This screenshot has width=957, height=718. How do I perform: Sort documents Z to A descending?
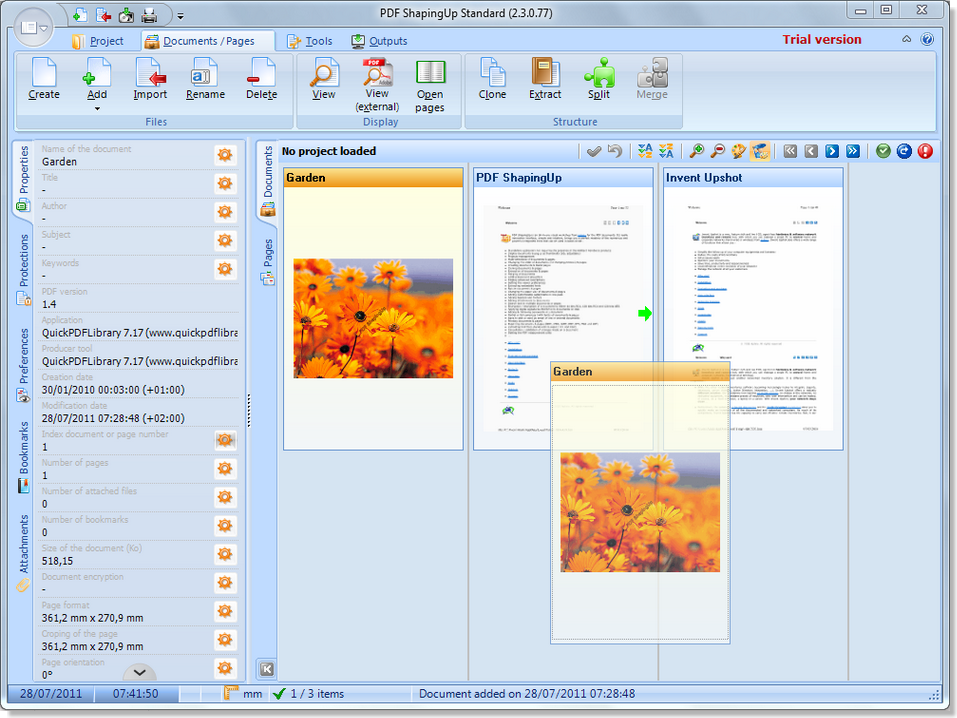pyautogui.click(x=666, y=151)
